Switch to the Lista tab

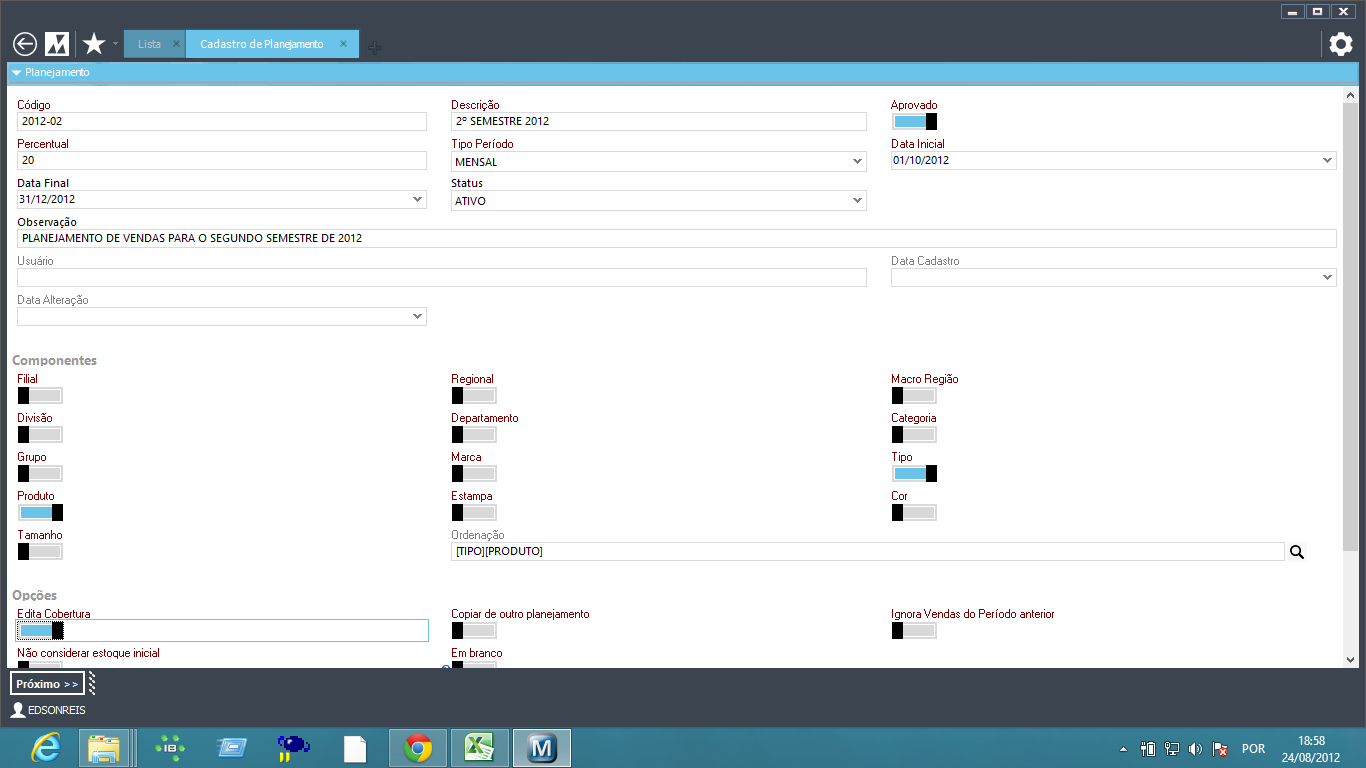click(x=149, y=45)
